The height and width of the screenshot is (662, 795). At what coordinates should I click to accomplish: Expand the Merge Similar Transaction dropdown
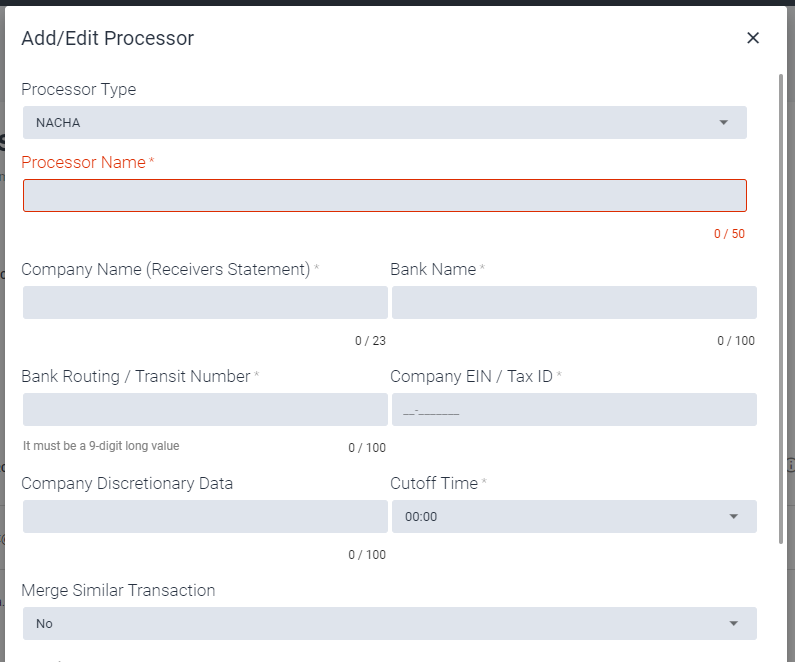point(389,623)
